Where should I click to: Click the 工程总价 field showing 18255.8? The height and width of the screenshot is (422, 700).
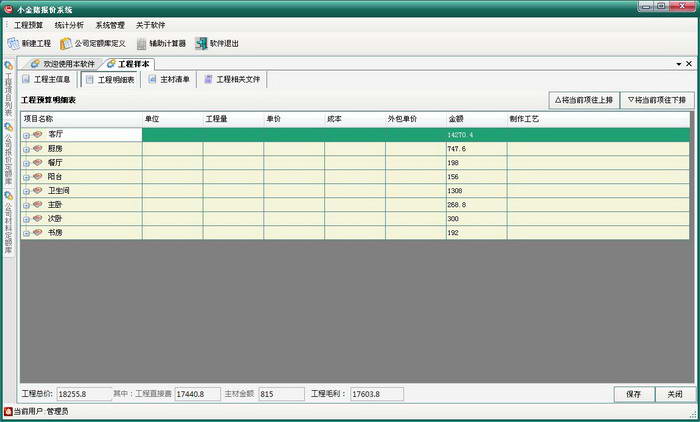84,394
